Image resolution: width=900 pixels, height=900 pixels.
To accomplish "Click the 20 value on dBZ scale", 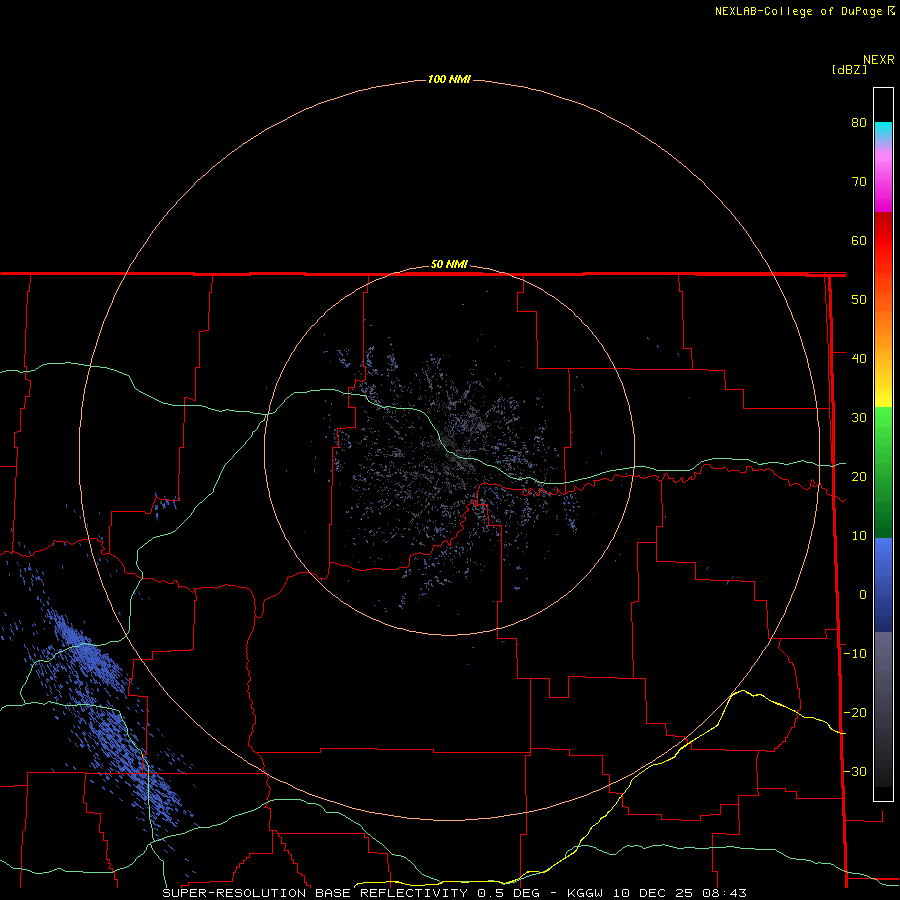I will 859,477.
